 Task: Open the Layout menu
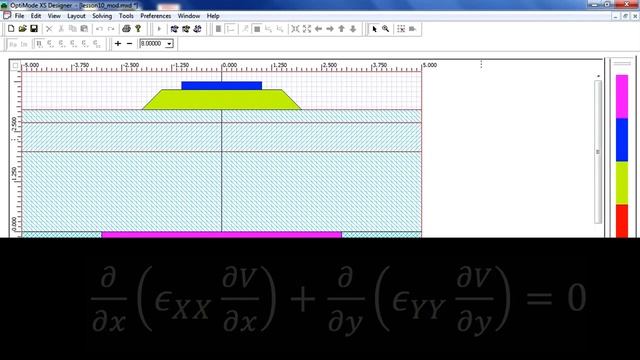(76, 16)
